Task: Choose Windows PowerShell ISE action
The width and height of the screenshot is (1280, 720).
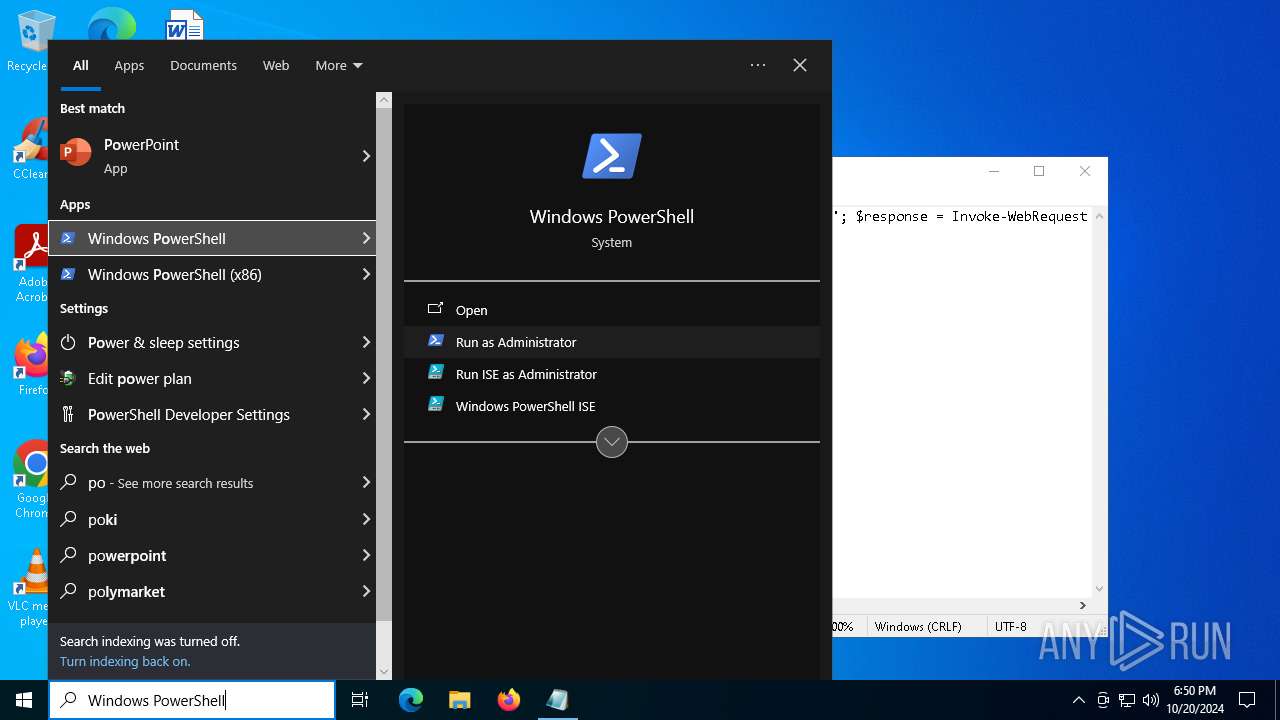Action: click(612, 406)
